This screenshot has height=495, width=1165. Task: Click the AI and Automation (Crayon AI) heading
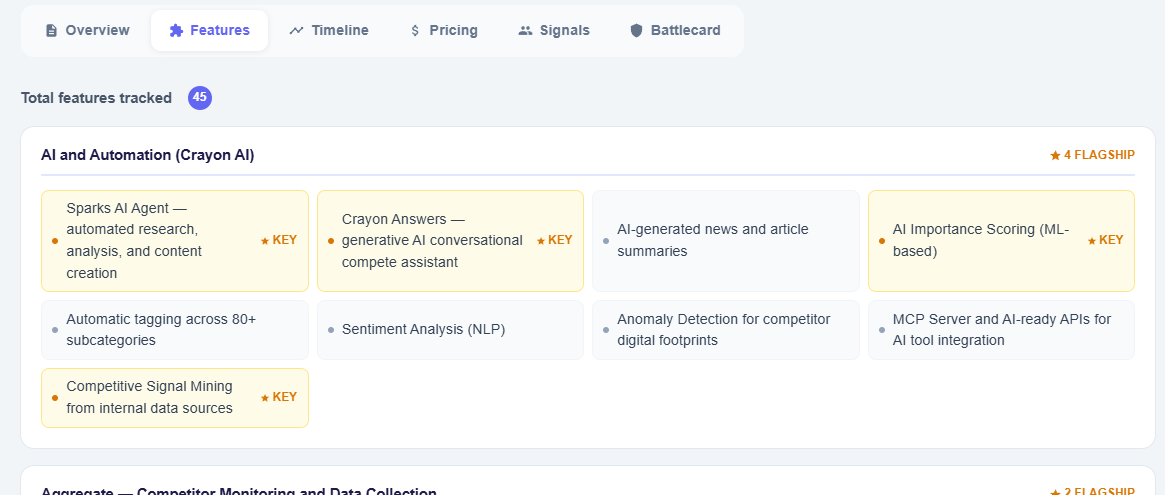(x=148, y=155)
